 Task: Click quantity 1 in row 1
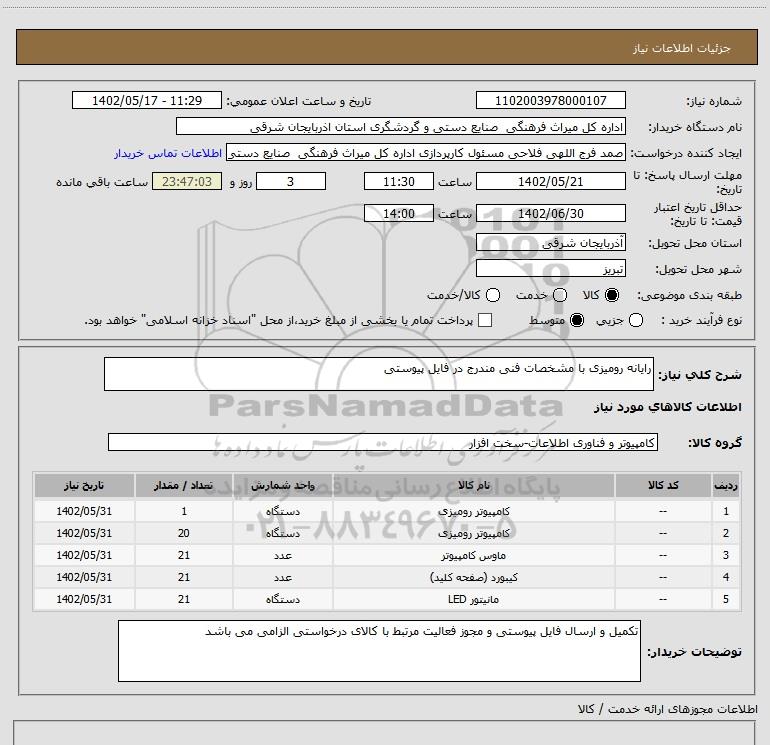184,511
